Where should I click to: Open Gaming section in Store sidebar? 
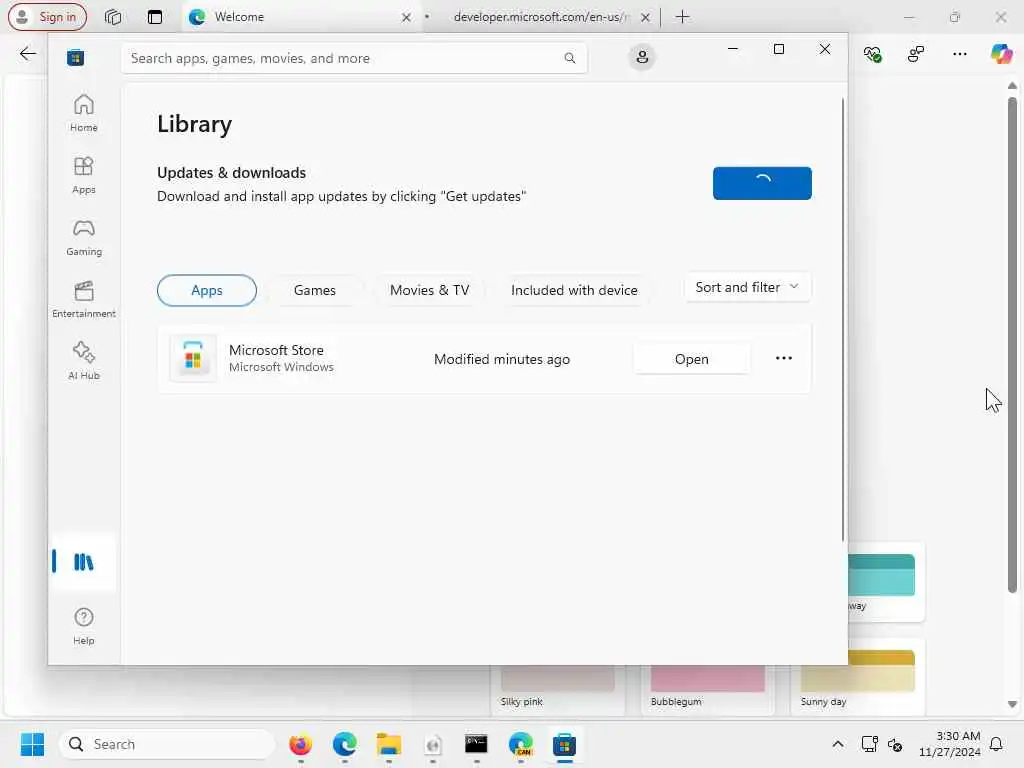coord(84,237)
